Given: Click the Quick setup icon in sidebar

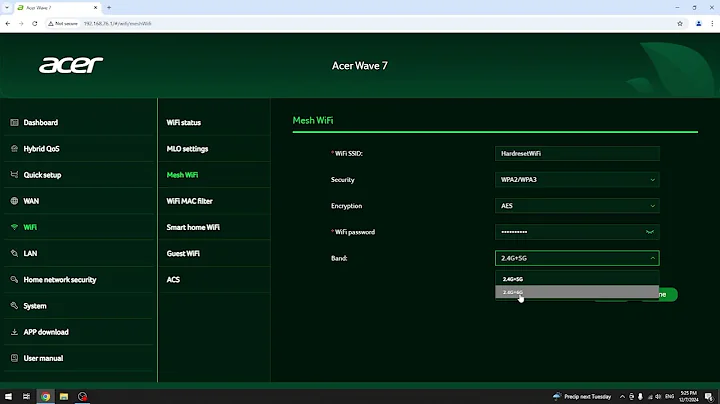Looking at the screenshot, I should pyautogui.click(x=14, y=175).
